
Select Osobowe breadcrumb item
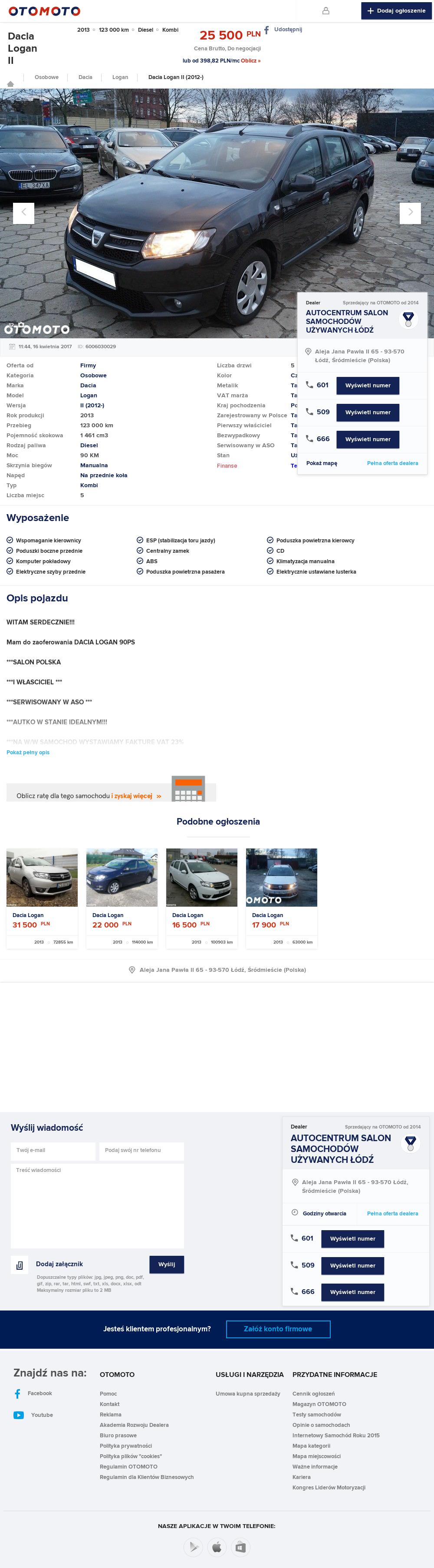click(47, 77)
